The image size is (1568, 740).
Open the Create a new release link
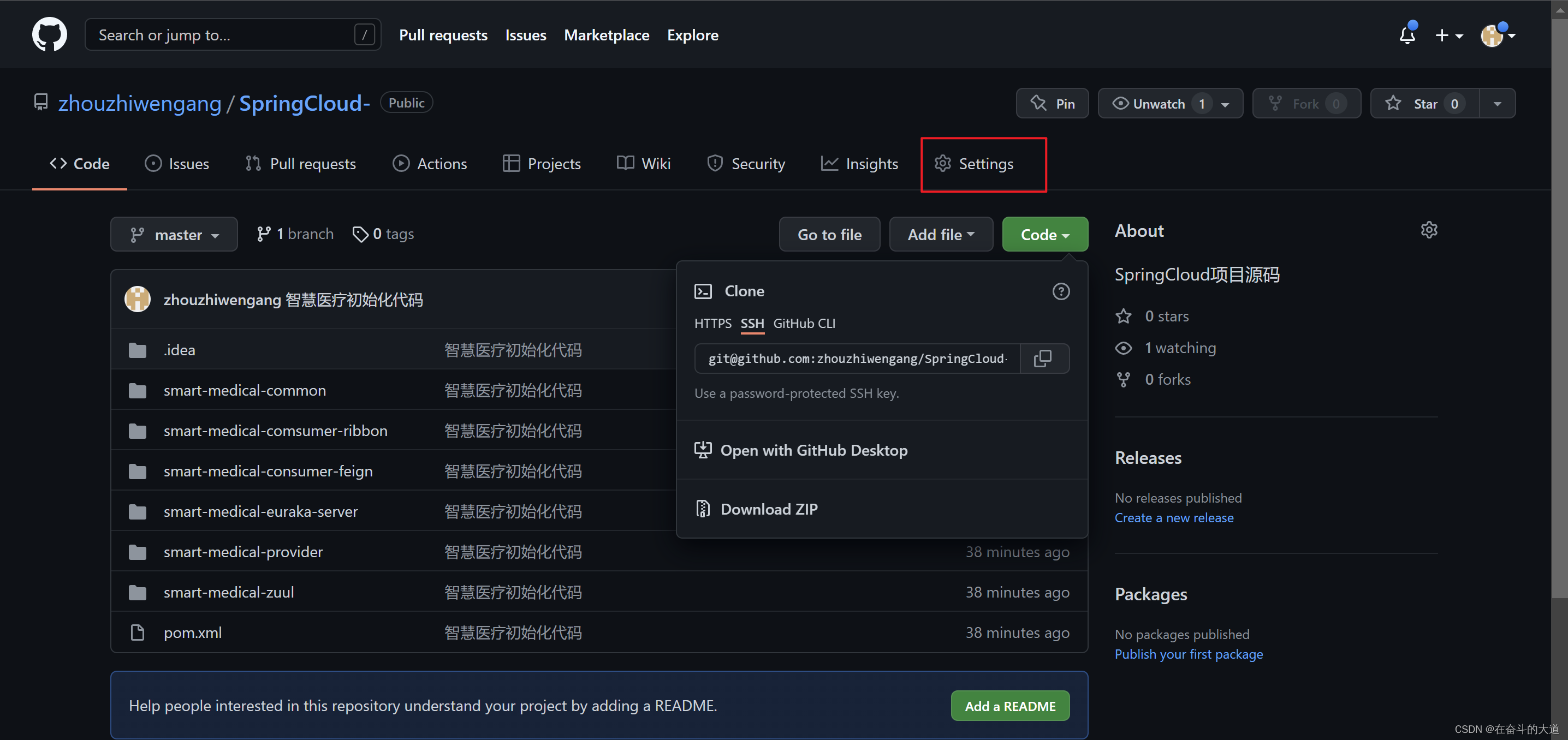pos(1174,517)
